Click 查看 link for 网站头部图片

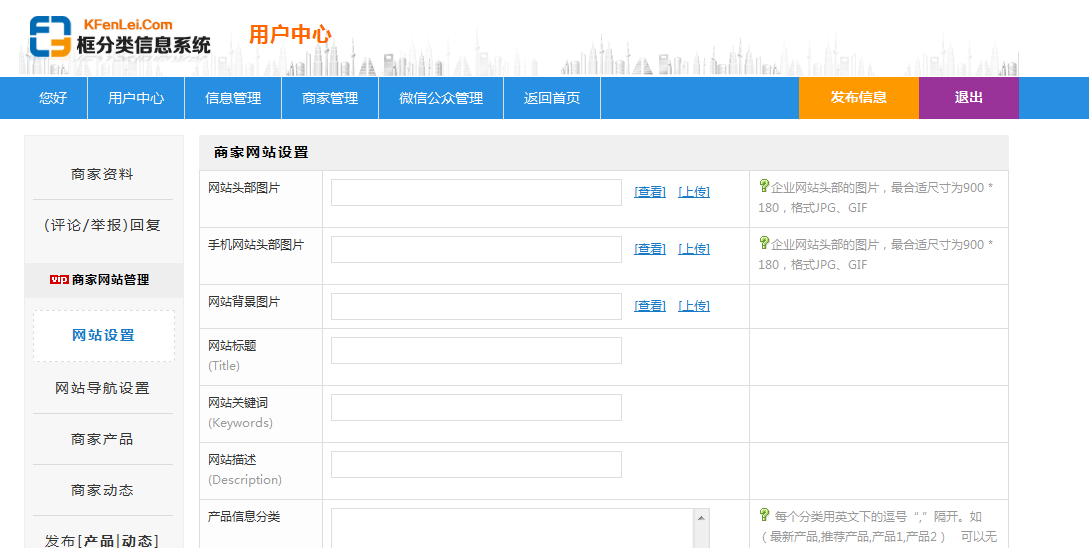(x=650, y=192)
